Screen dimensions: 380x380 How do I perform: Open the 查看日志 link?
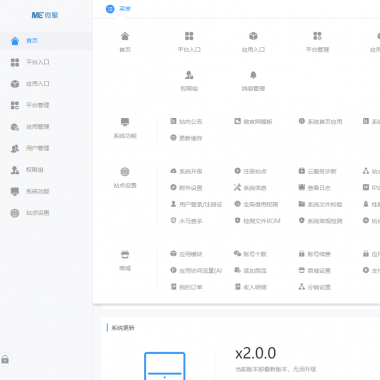coord(314,188)
